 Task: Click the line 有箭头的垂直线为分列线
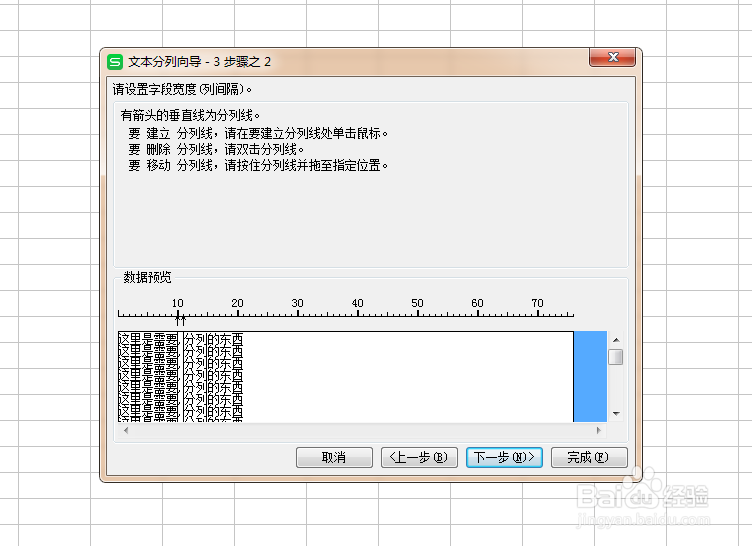click(190, 115)
